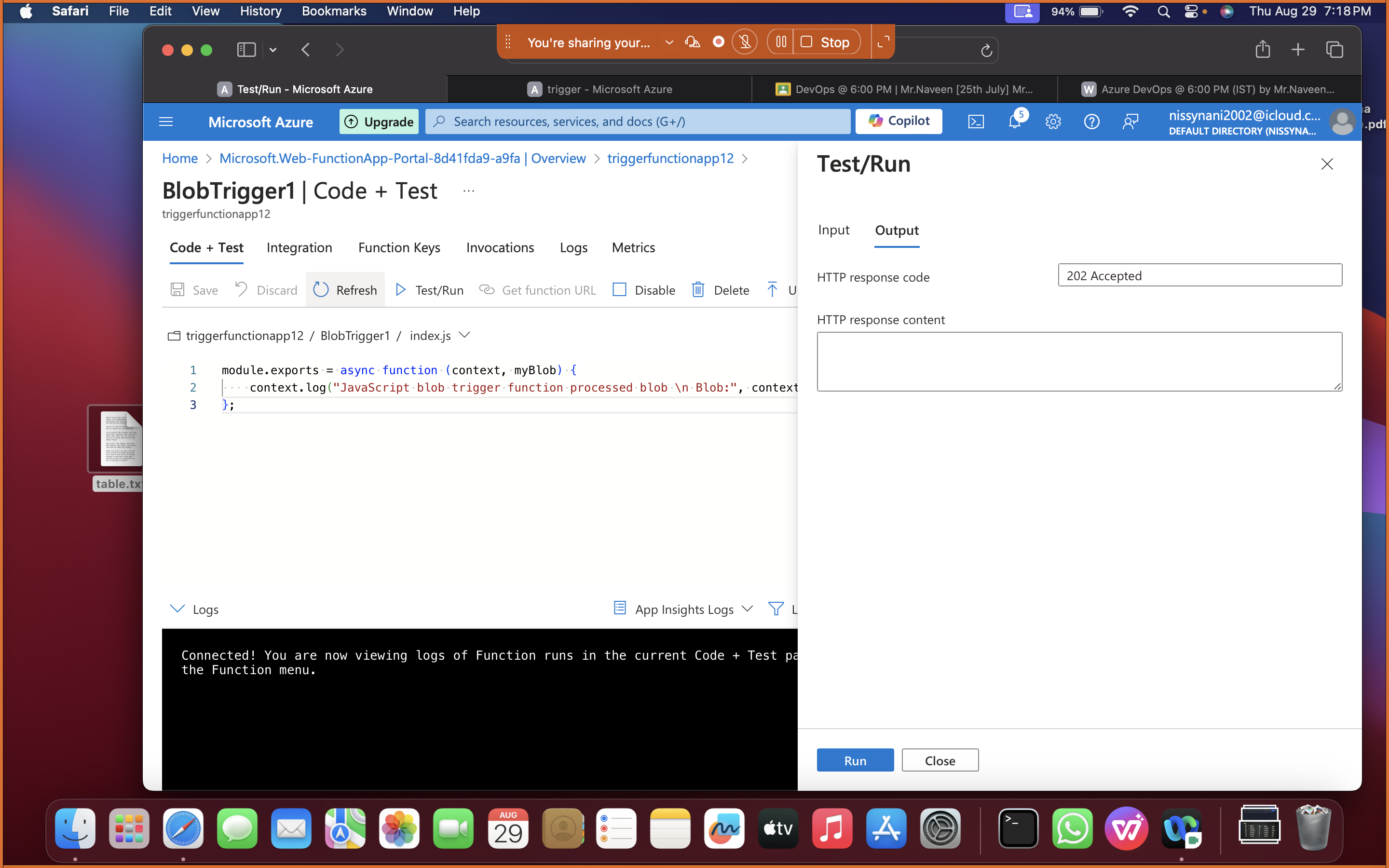The width and height of the screenshot is (1389, 868).
Task: Expand the index.js file dropdown
Action: 465,335
